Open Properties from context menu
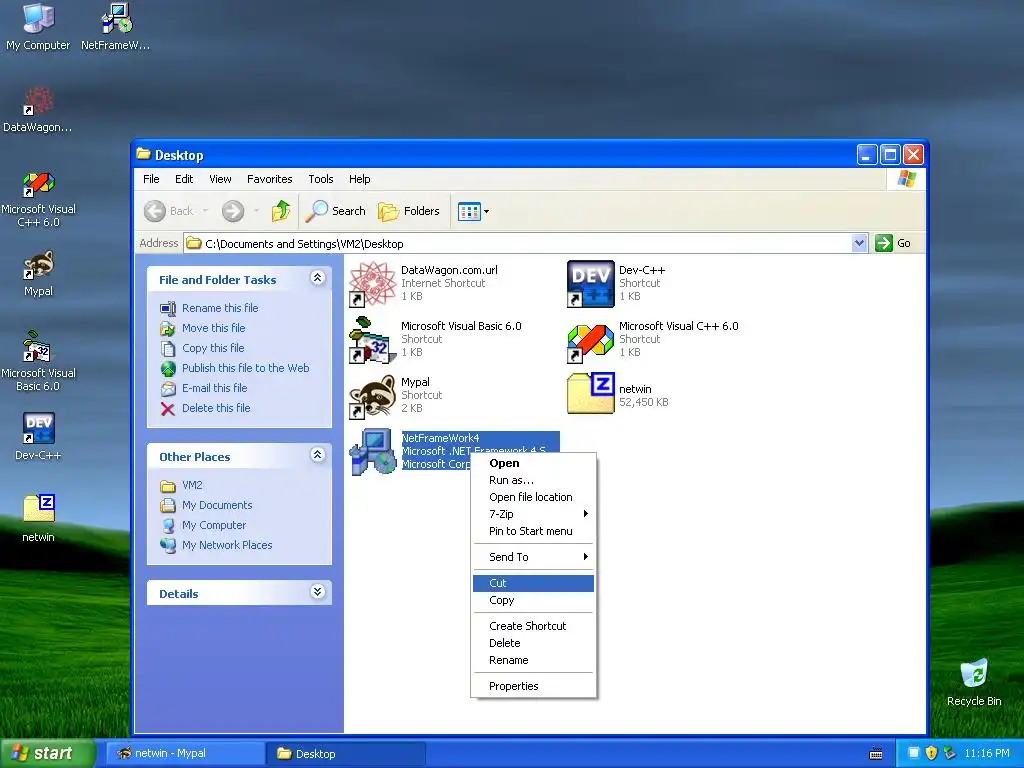Screen dimensions: 1024x768 tap(533, 686)
